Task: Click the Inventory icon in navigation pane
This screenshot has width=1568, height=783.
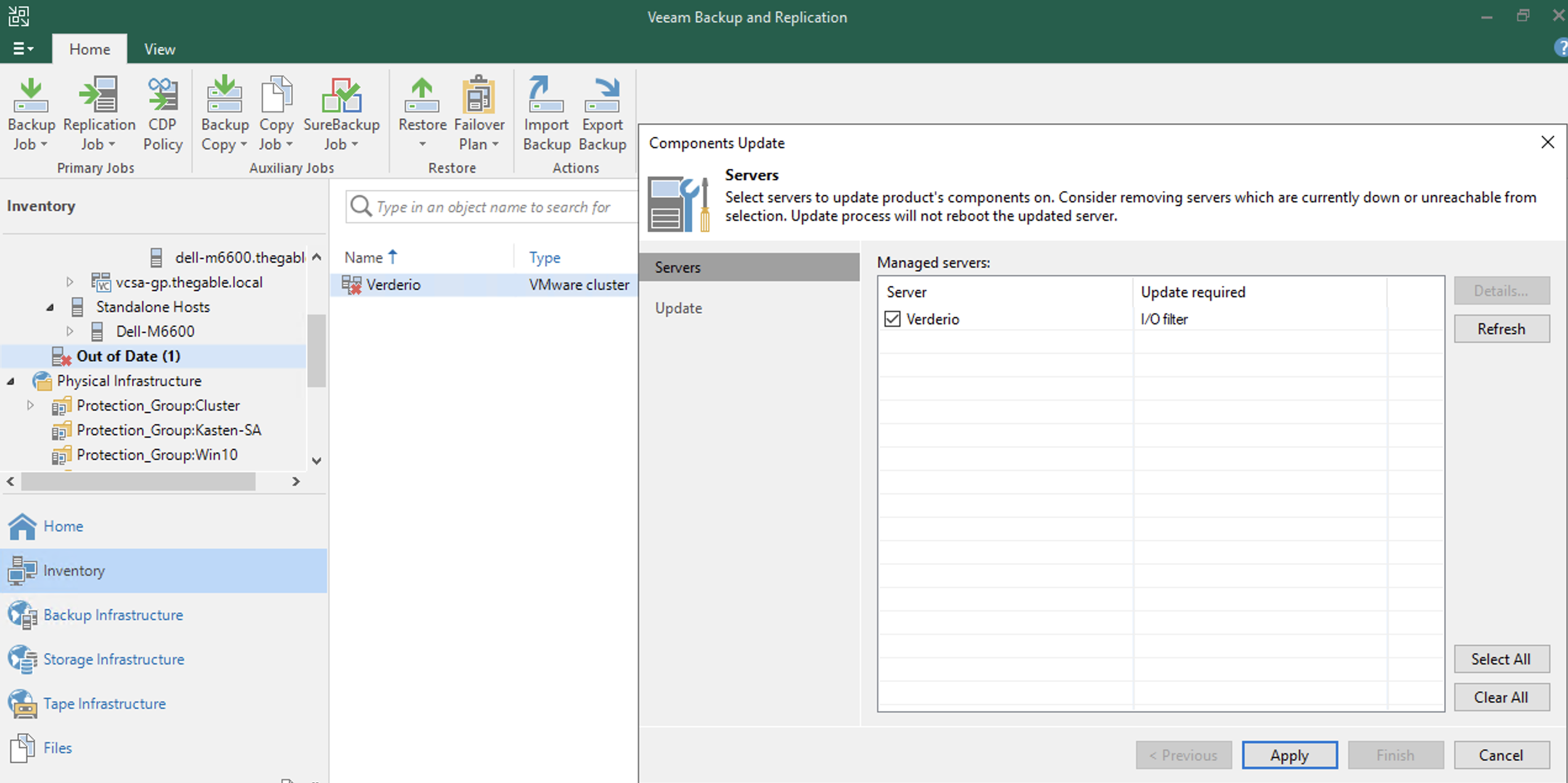Action: [23, 570]
